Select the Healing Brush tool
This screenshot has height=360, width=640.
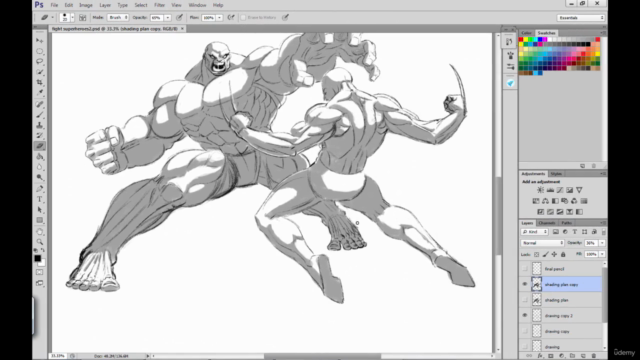tap(40, 104)
